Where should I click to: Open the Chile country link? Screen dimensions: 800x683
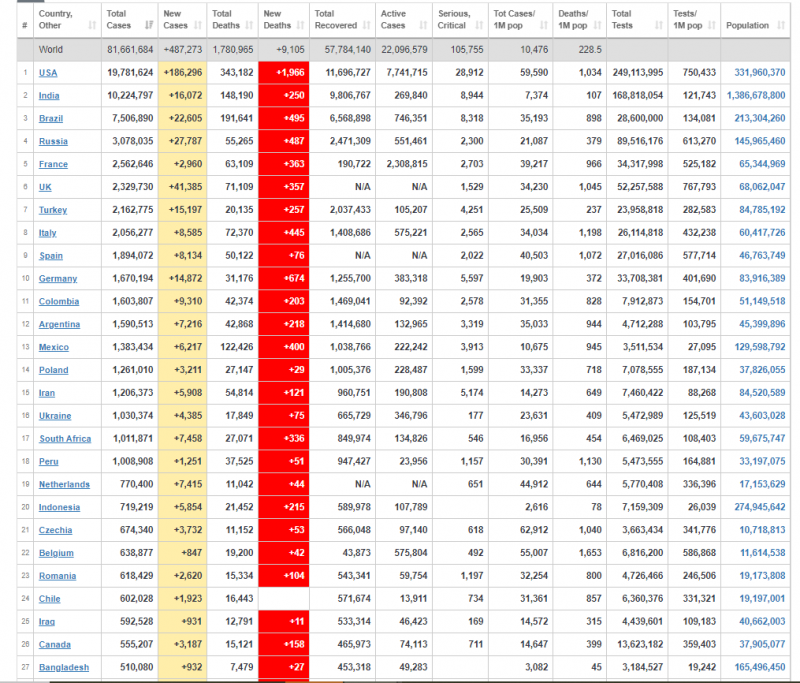[49, 599]
